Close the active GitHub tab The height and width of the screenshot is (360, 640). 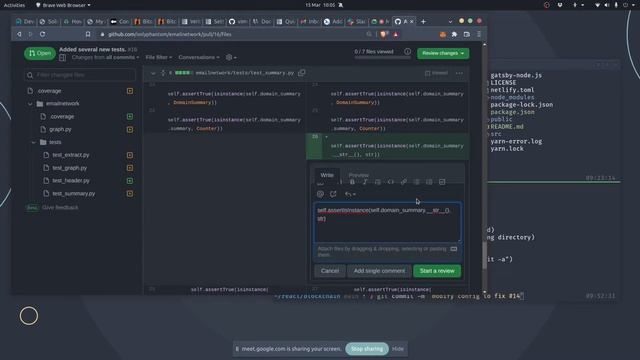[412, 22]
